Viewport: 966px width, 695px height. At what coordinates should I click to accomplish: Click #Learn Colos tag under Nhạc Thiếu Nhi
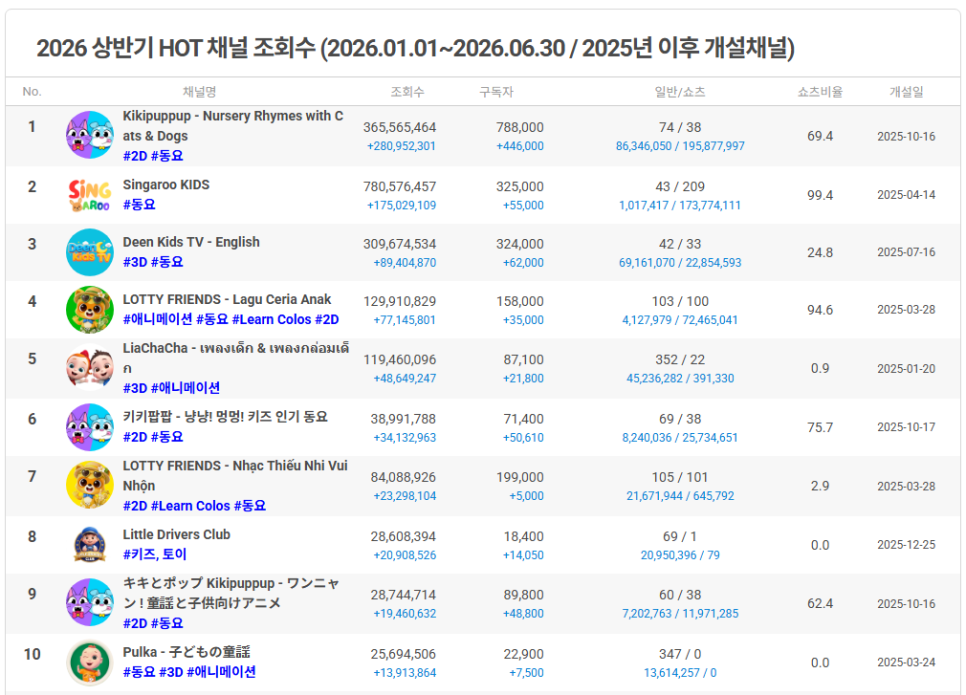190,506
